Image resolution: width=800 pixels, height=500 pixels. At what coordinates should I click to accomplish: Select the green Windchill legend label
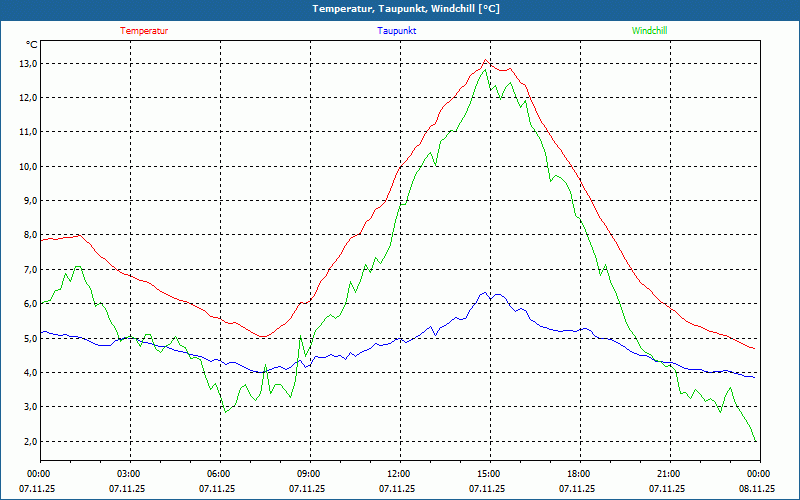point(649,31)
